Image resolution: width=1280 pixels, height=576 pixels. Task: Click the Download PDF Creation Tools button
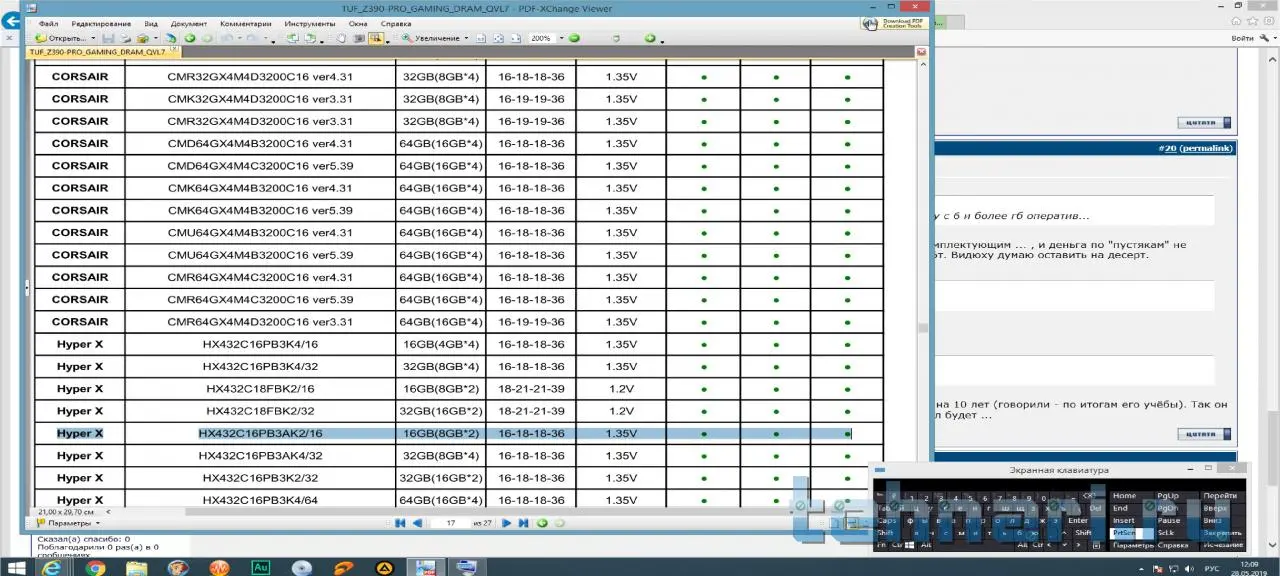coord(893,23)
